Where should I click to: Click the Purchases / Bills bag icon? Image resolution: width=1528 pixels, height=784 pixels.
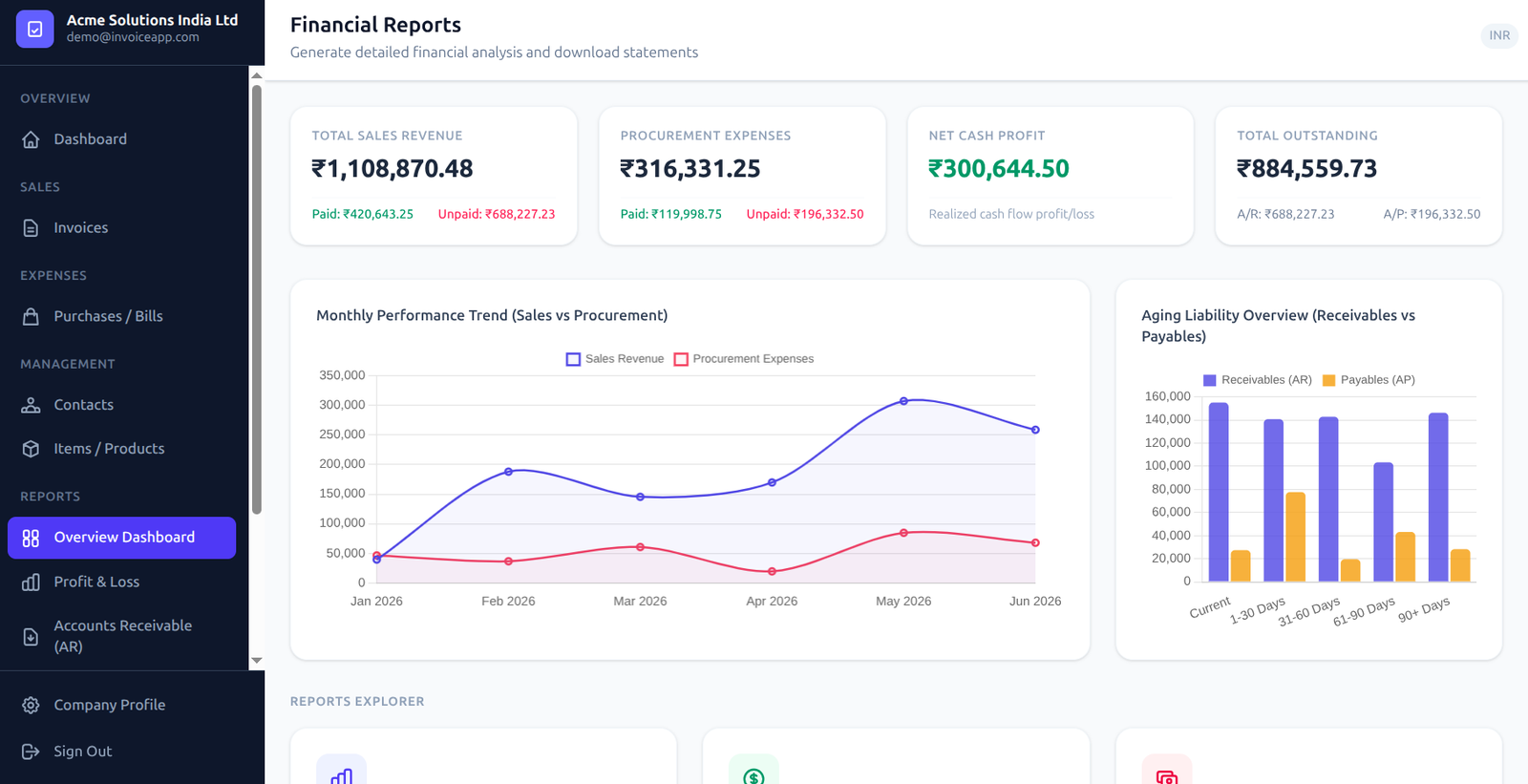click(x=31, y=316)
